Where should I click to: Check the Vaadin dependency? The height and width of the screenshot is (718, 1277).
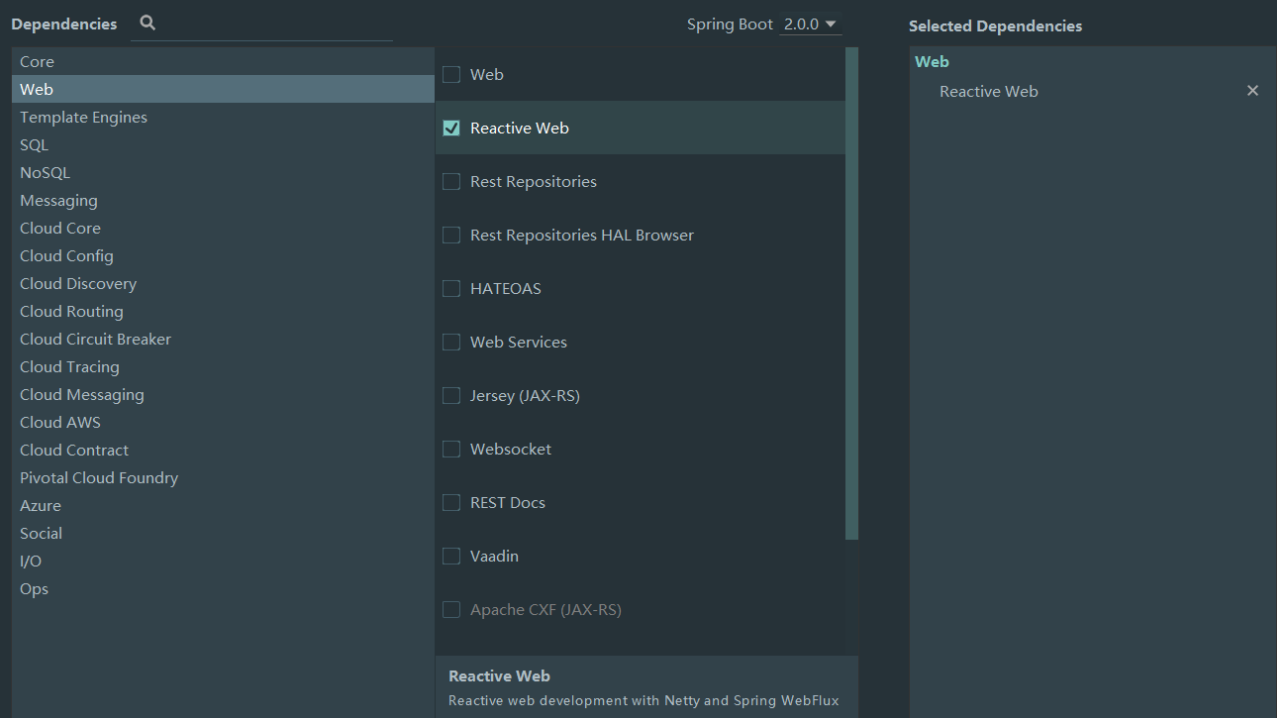coord(451,556)
